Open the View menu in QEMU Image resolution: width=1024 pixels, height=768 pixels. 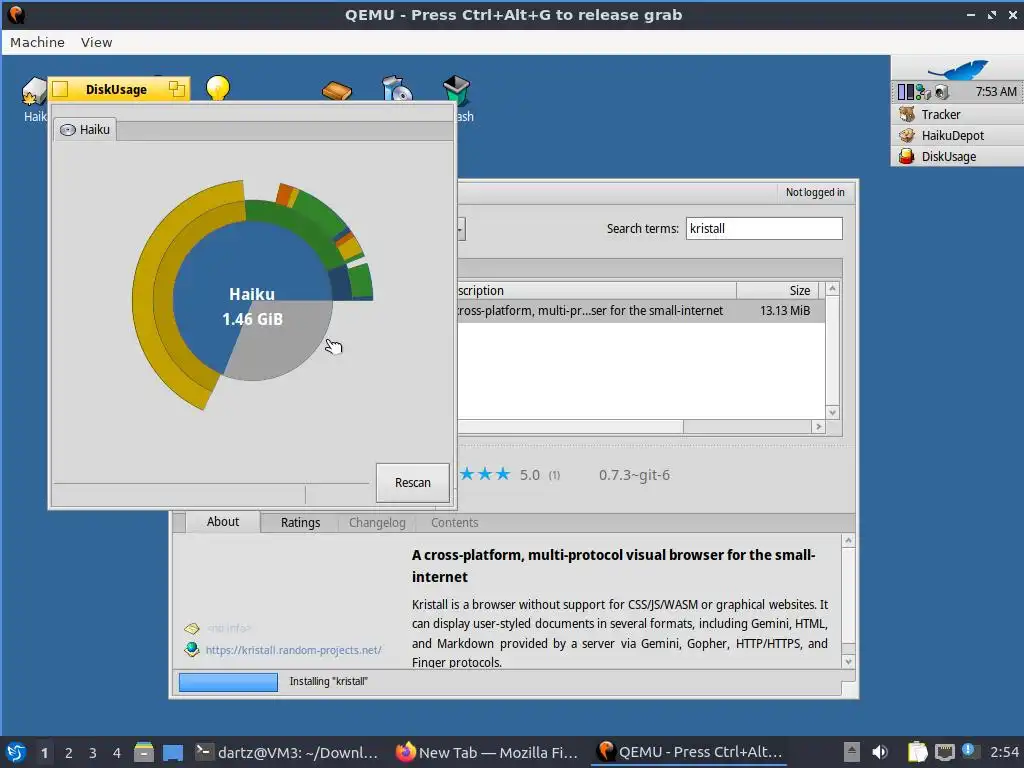coord(97,42)
